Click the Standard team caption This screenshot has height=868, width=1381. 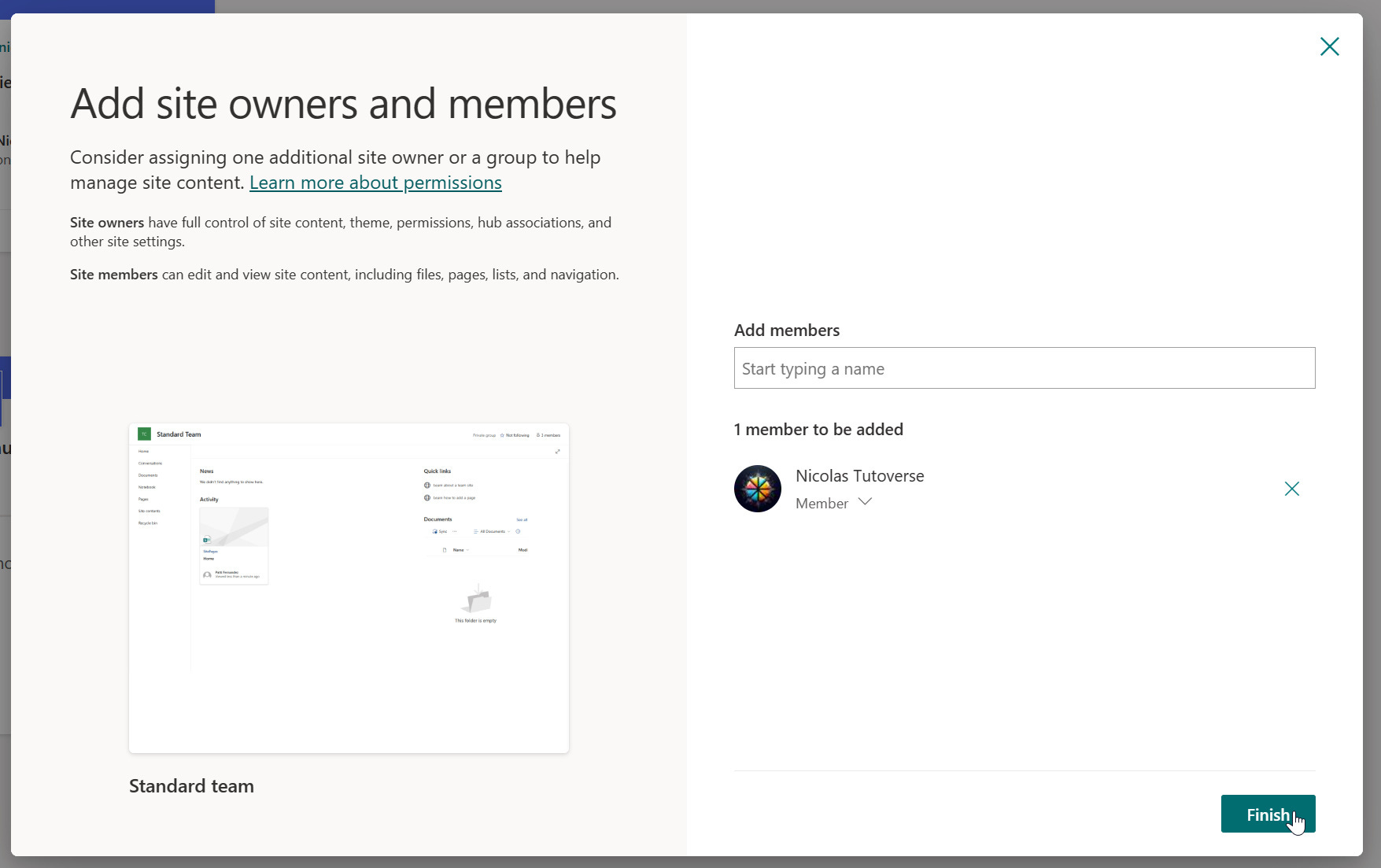[191, 786]
